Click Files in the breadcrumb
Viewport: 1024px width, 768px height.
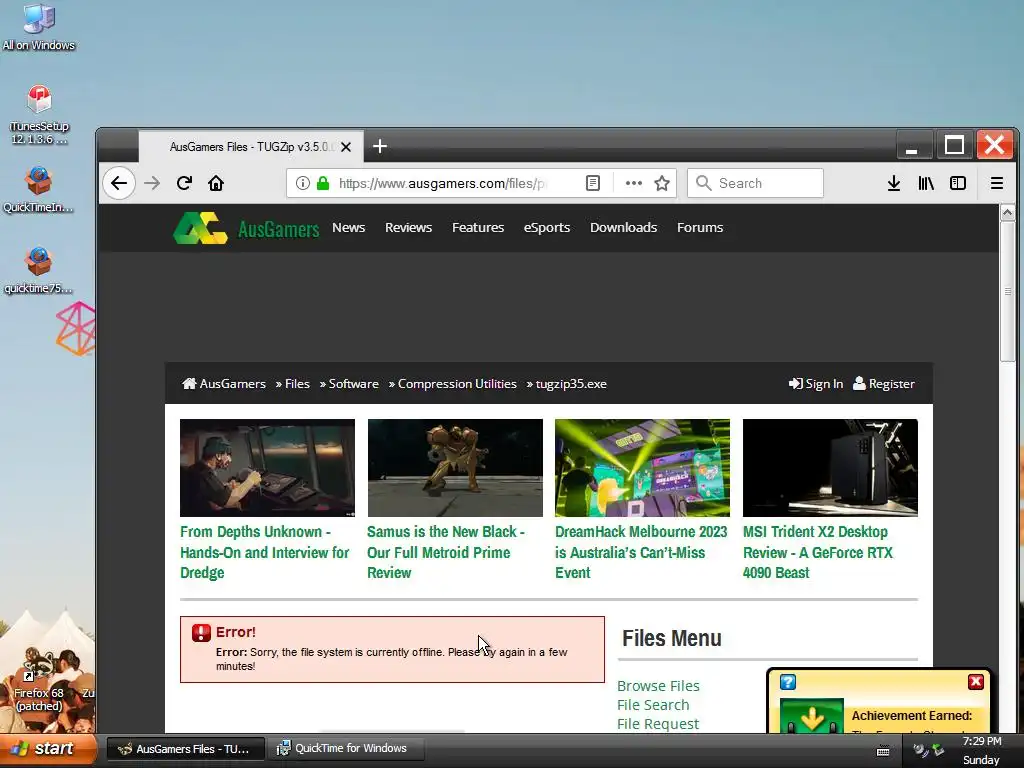tap(297, 384)
